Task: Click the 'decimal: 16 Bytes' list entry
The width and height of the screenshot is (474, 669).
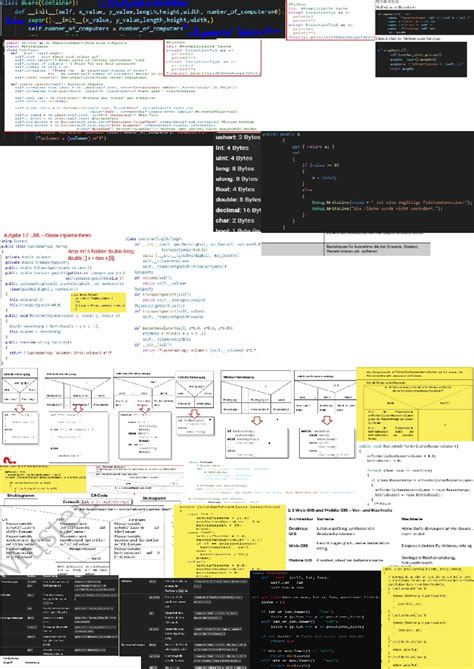Action: tap(238, 210)
